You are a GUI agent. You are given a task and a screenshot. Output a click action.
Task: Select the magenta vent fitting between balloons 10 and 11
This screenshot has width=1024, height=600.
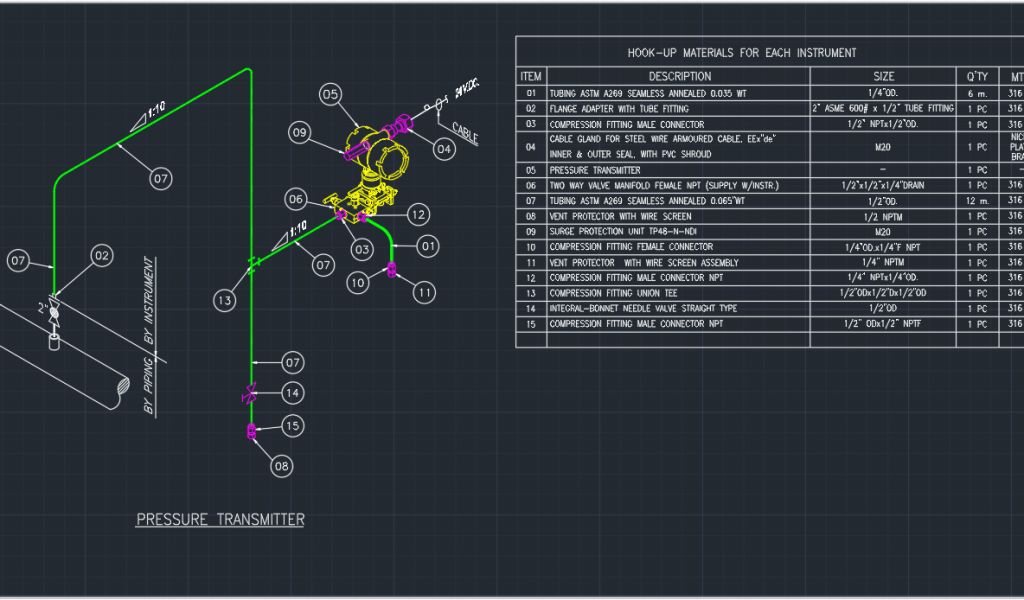tap(391, 269)
